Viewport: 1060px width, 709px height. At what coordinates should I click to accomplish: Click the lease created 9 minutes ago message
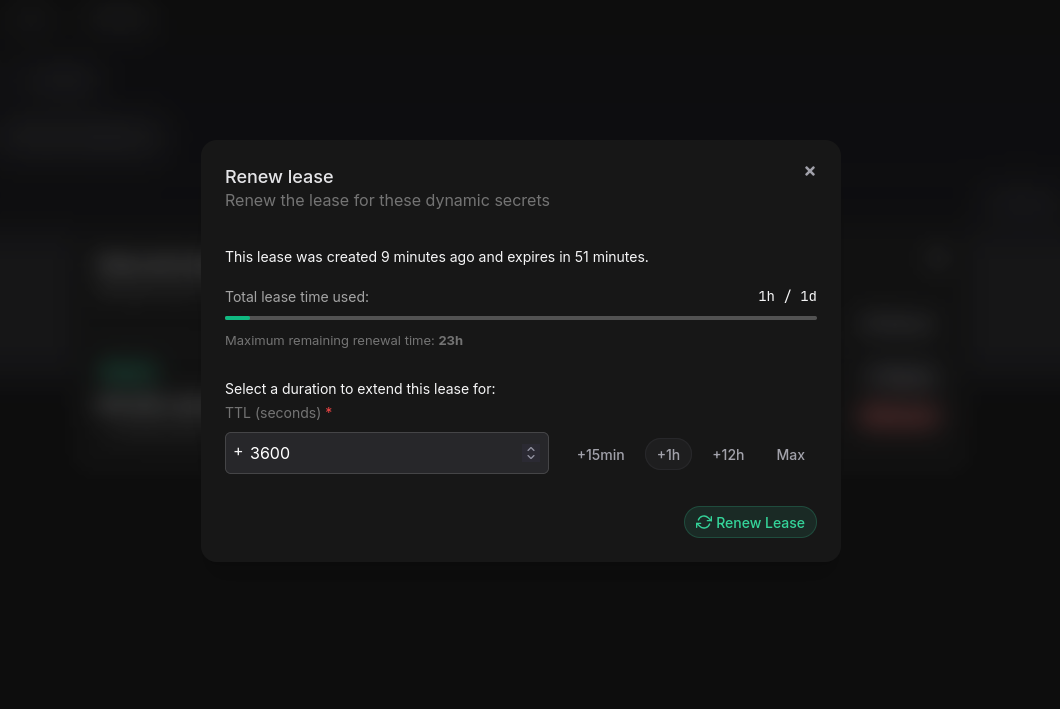coord(437,258)
